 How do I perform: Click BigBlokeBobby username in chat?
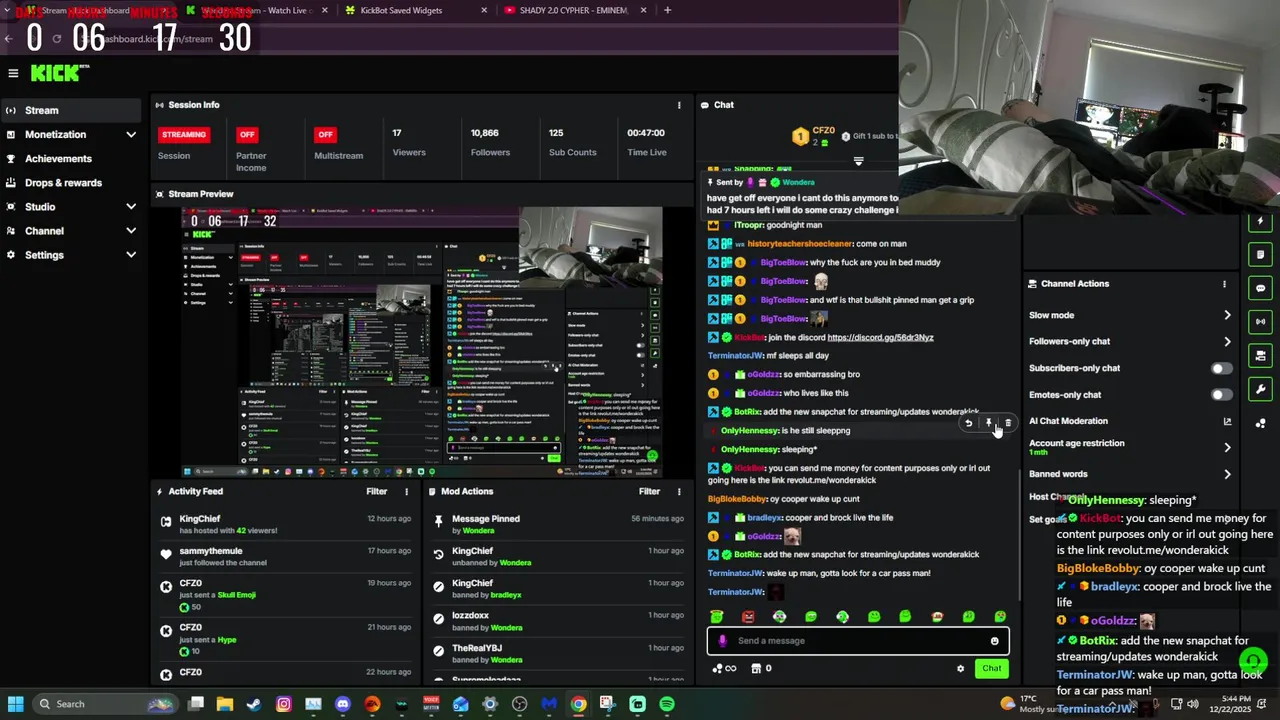[x=737, y=499]
